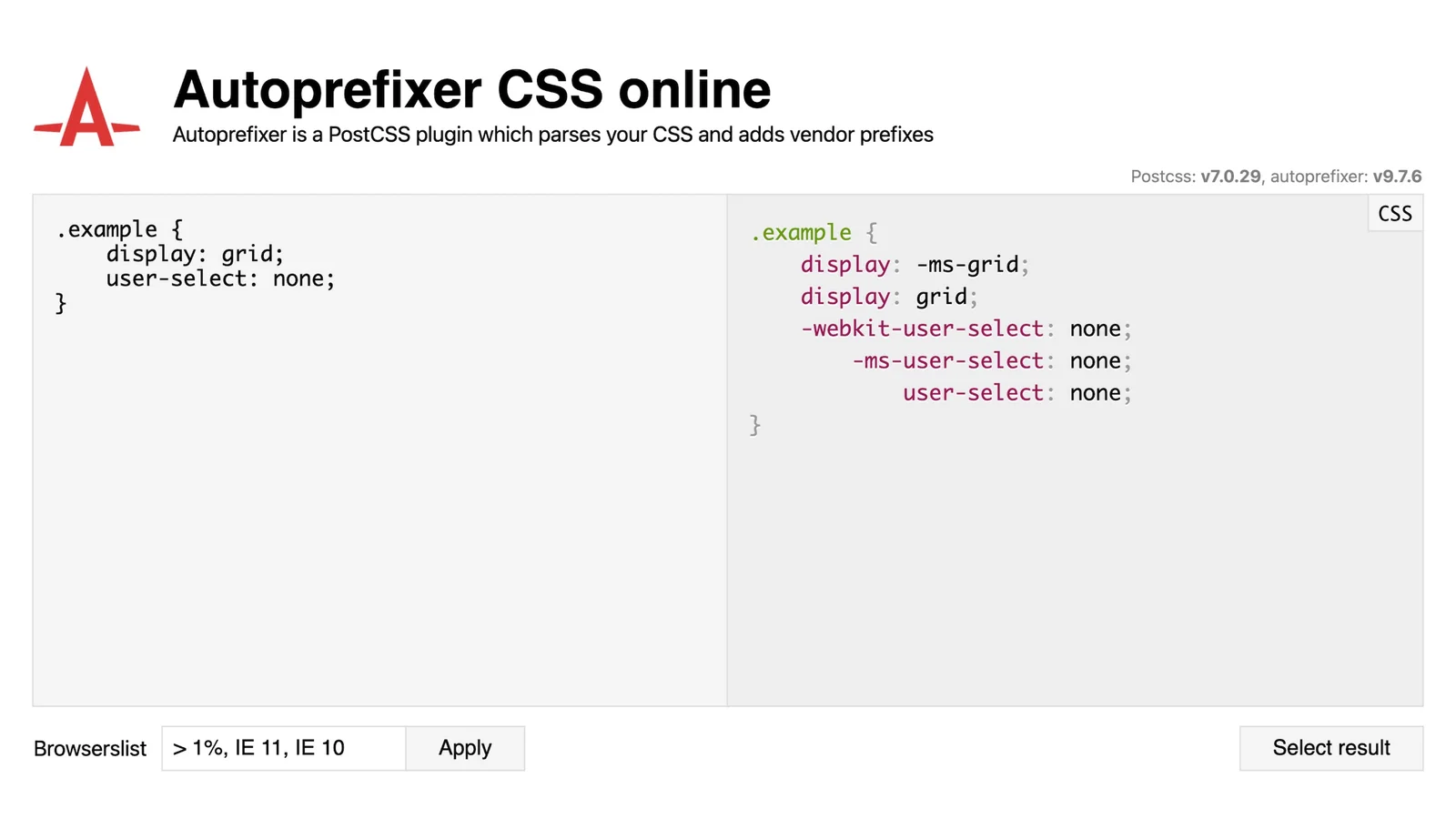Click the red Autoprefixer logo
This screenshot has width=1456, height=819.
tap(85, 105)
